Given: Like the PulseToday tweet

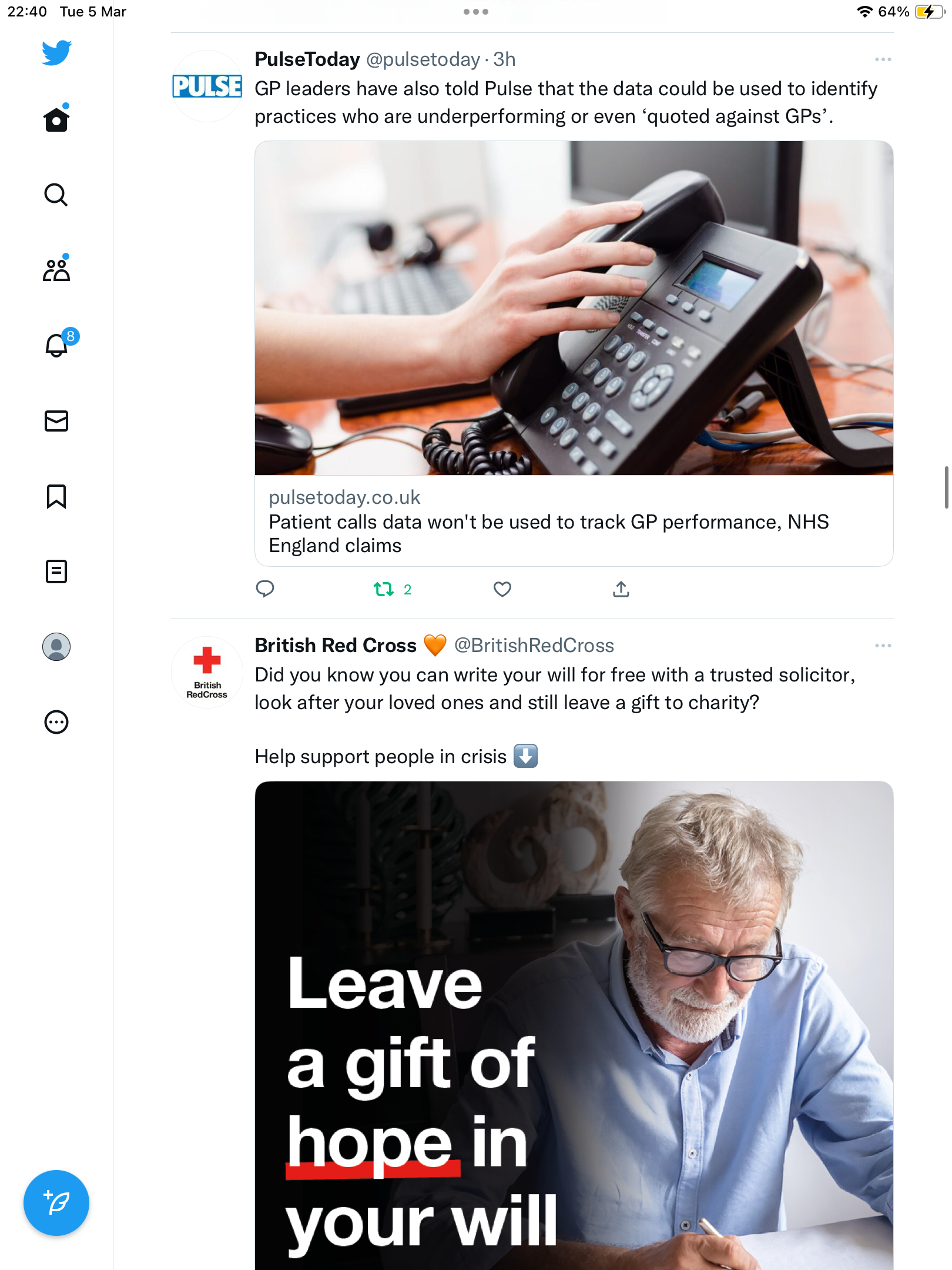Looking at the screenshot, I should (x=502, y=589).
